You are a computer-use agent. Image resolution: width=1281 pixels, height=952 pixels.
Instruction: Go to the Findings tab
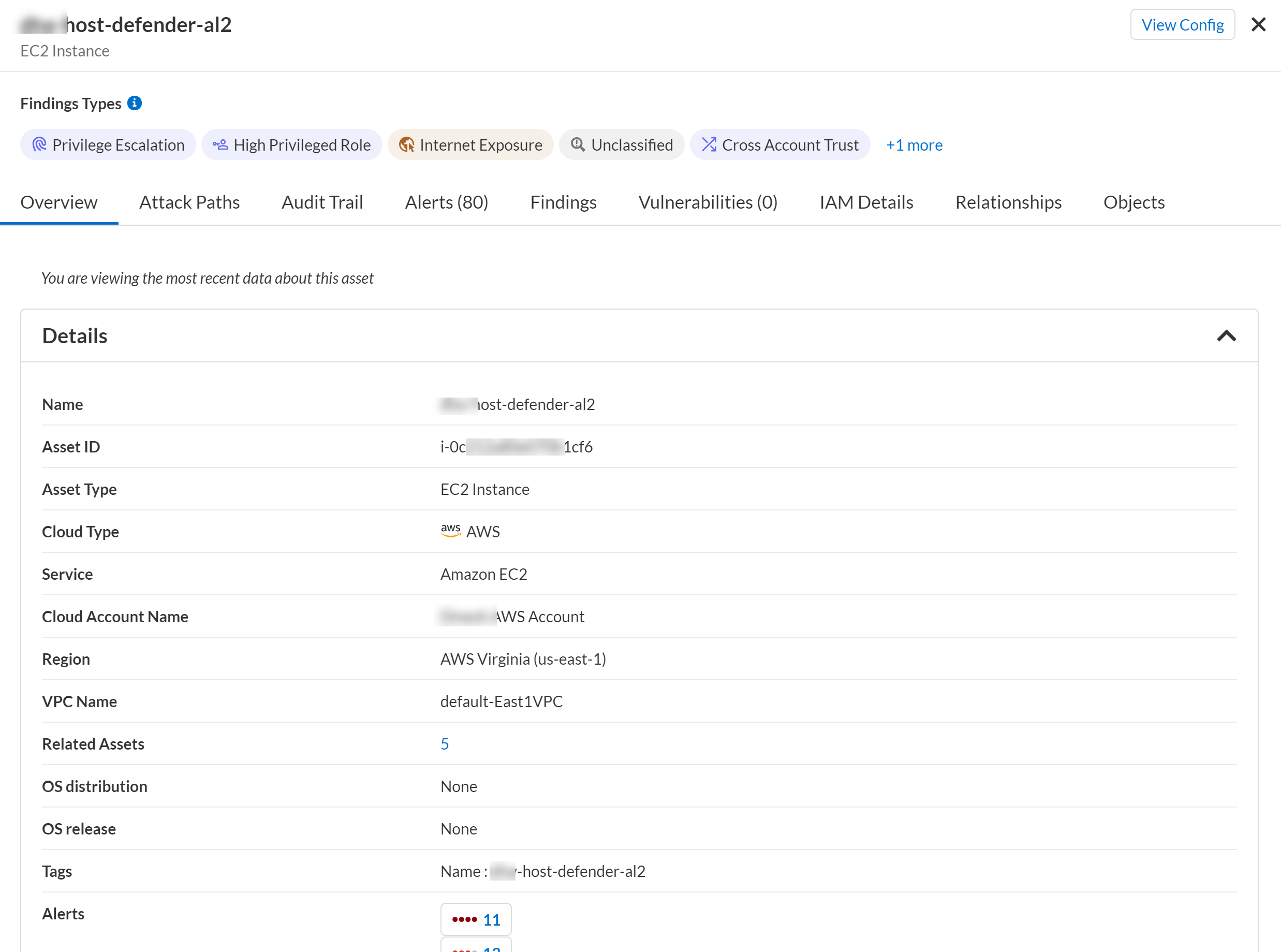coord(563,202)
